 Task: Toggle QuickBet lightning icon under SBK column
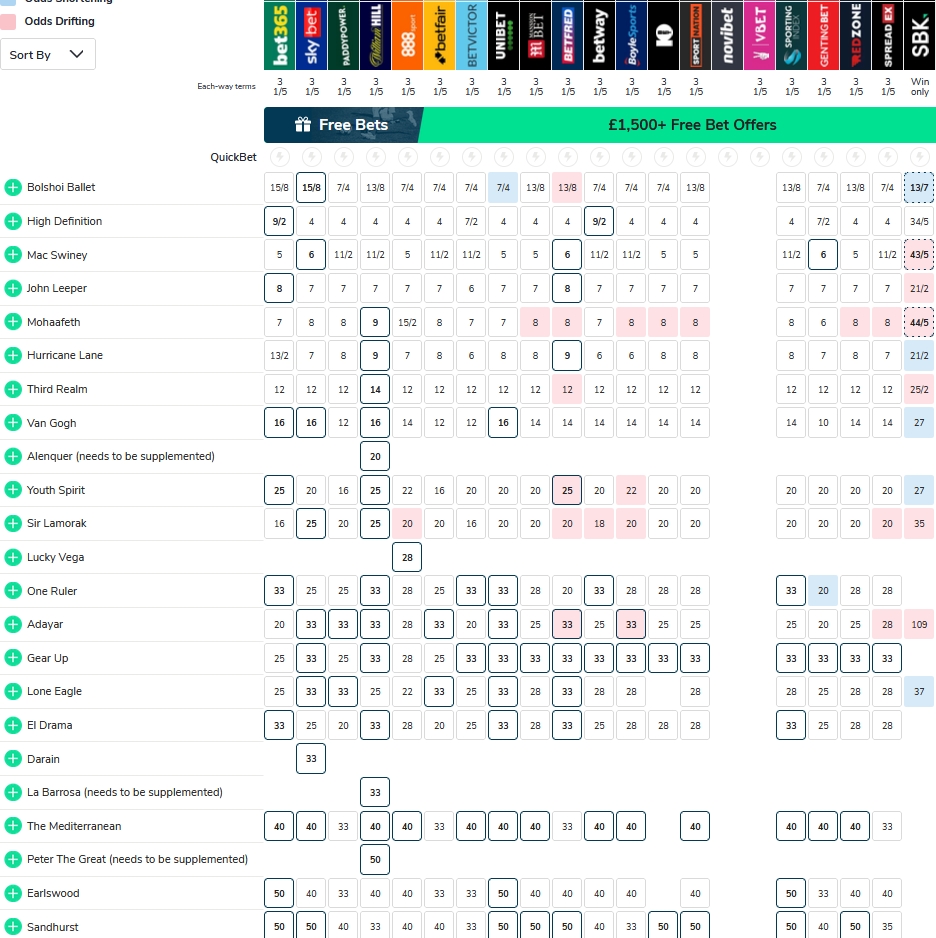pyautogui.click(x=919, y=157)
